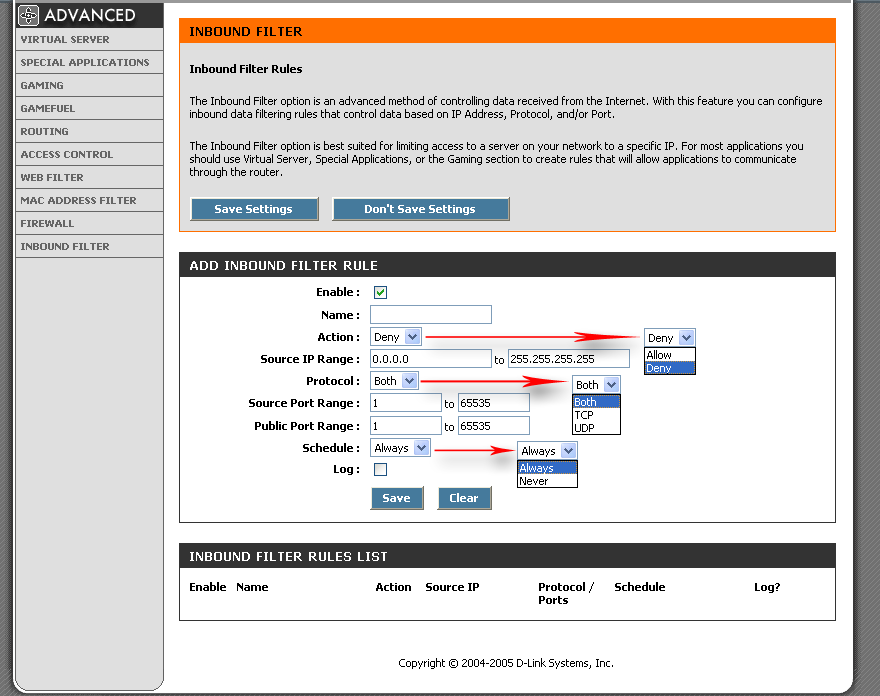
Task: Open the Firewall settings
Action: (x=89, y=223)
